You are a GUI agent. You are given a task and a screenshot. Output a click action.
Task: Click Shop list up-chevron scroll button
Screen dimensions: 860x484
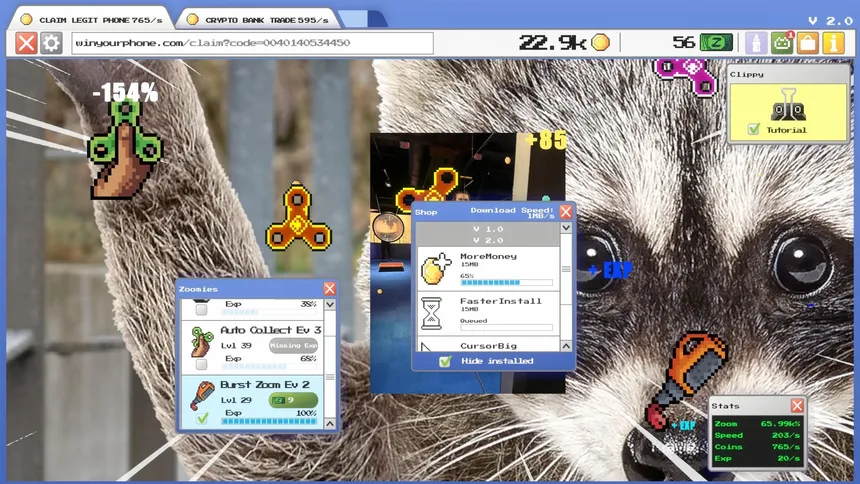566,346
